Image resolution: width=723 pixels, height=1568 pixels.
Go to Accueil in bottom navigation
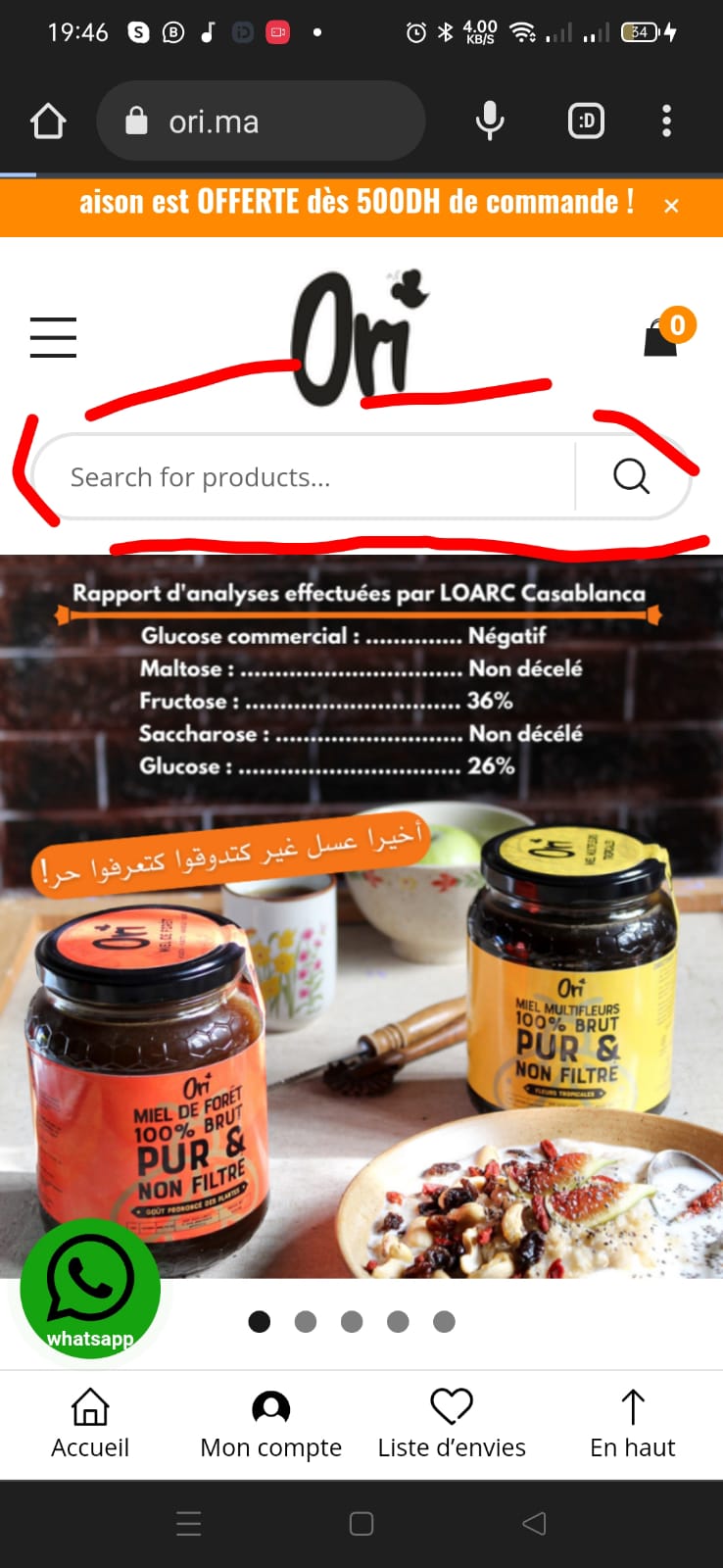tap(90, 1425)
